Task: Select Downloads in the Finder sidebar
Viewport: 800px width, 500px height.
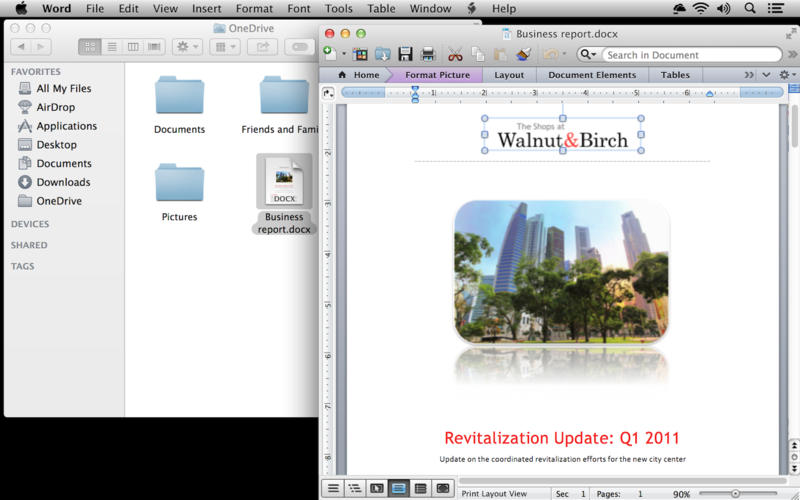Action: click(x=63, y=182)
